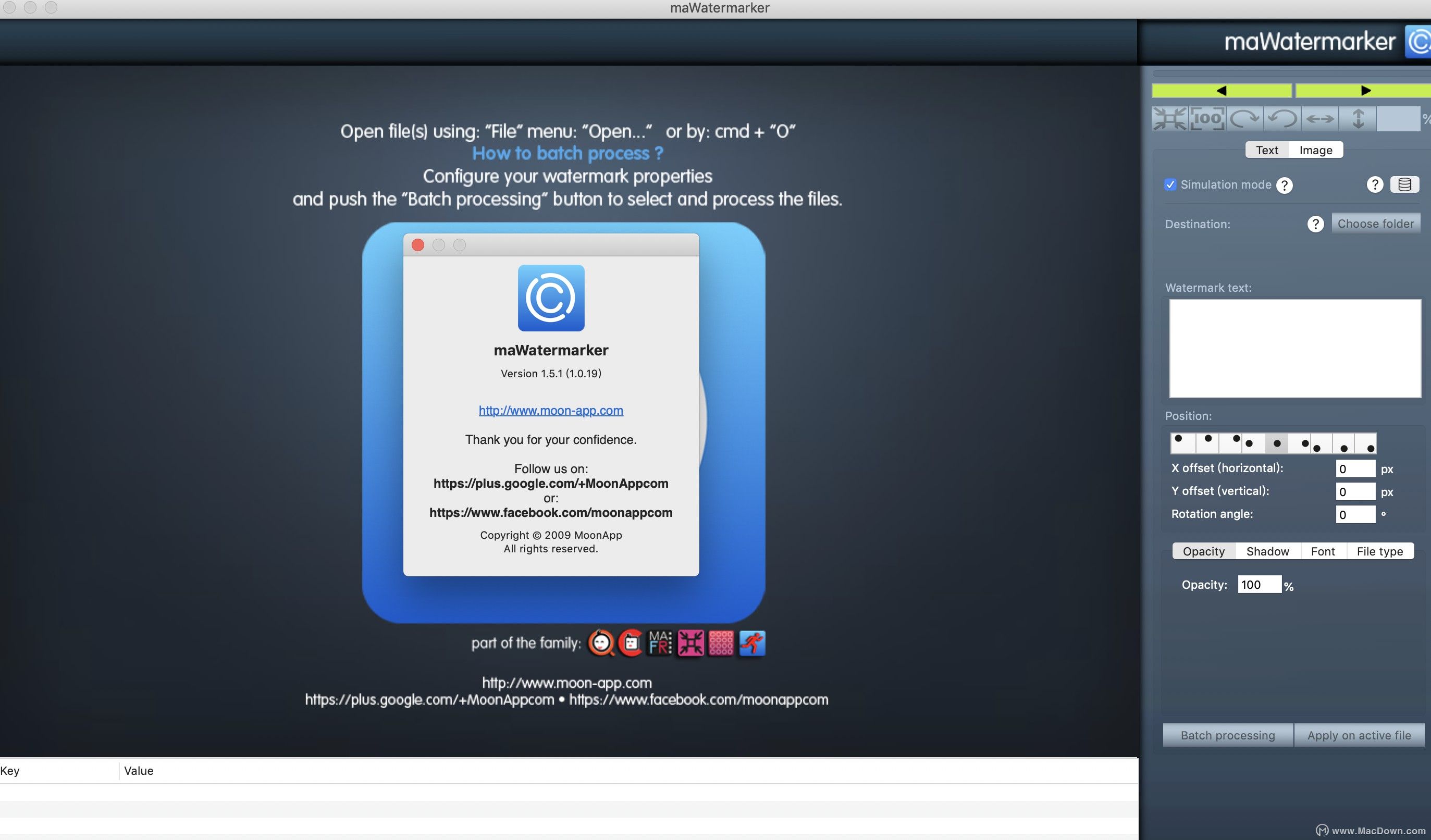The image size is (1431, 840).
Task: Flip image horizontally with the arrows icon
Action: pos(1319,119)
